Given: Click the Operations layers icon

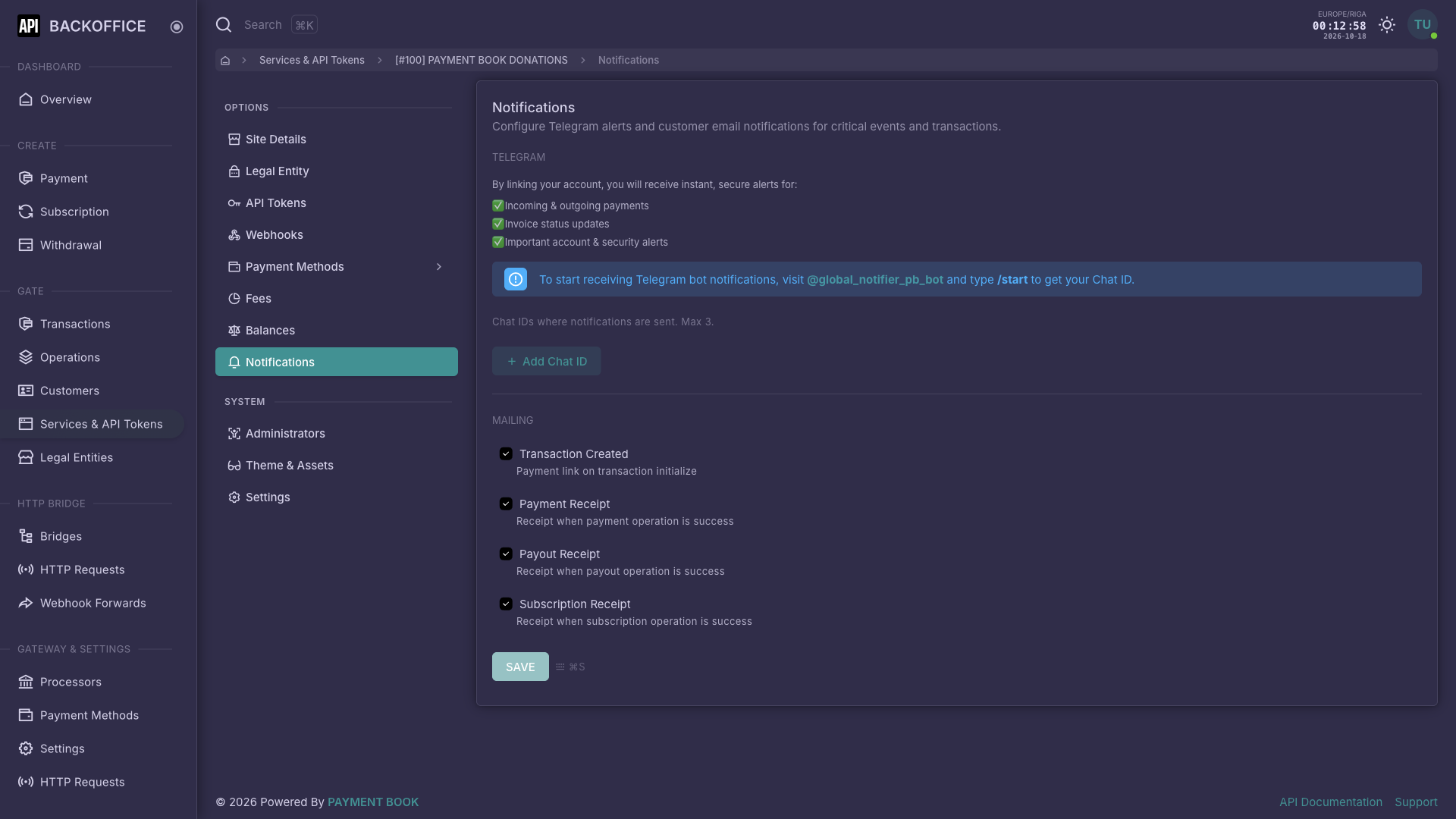Looking at the screenshot, I should [26, 357].
